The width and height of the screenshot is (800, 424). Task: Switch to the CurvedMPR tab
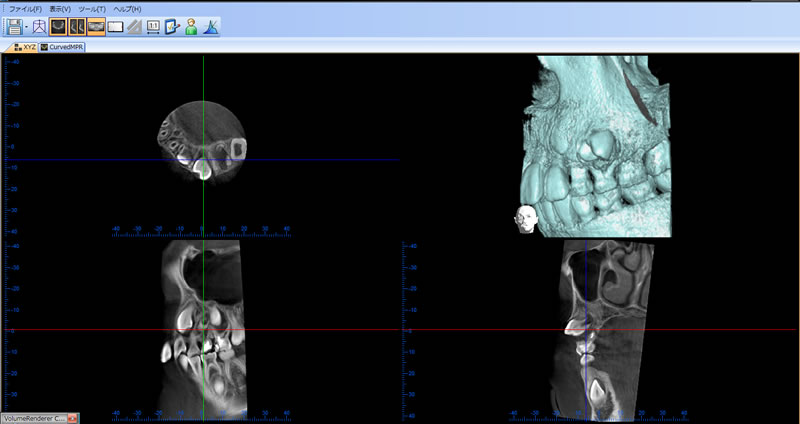coord(62,46)
